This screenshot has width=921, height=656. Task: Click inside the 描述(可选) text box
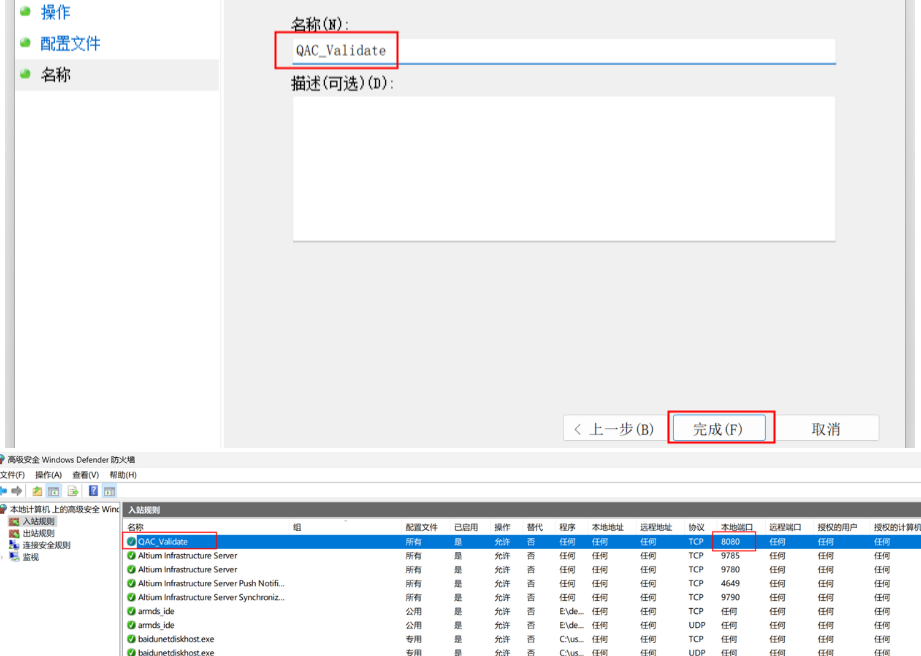pos(563,168)
